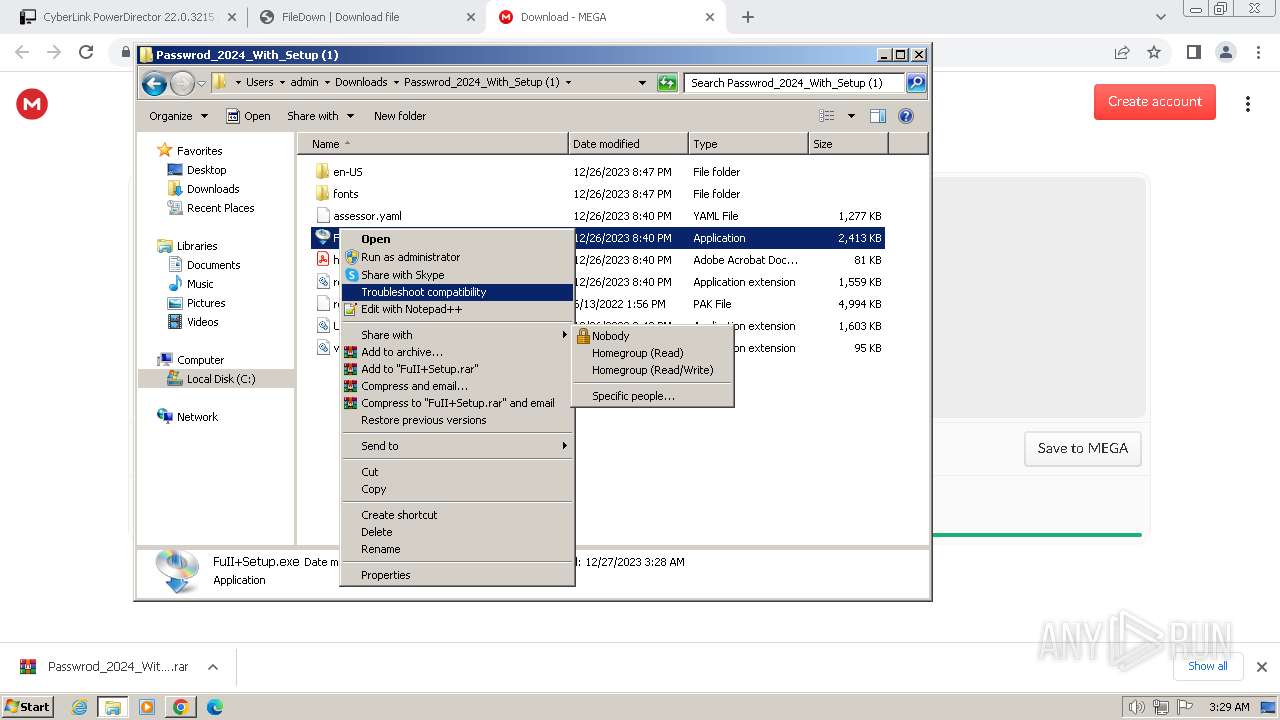
Task: Choose Restore previous versions
Action: 457,420
